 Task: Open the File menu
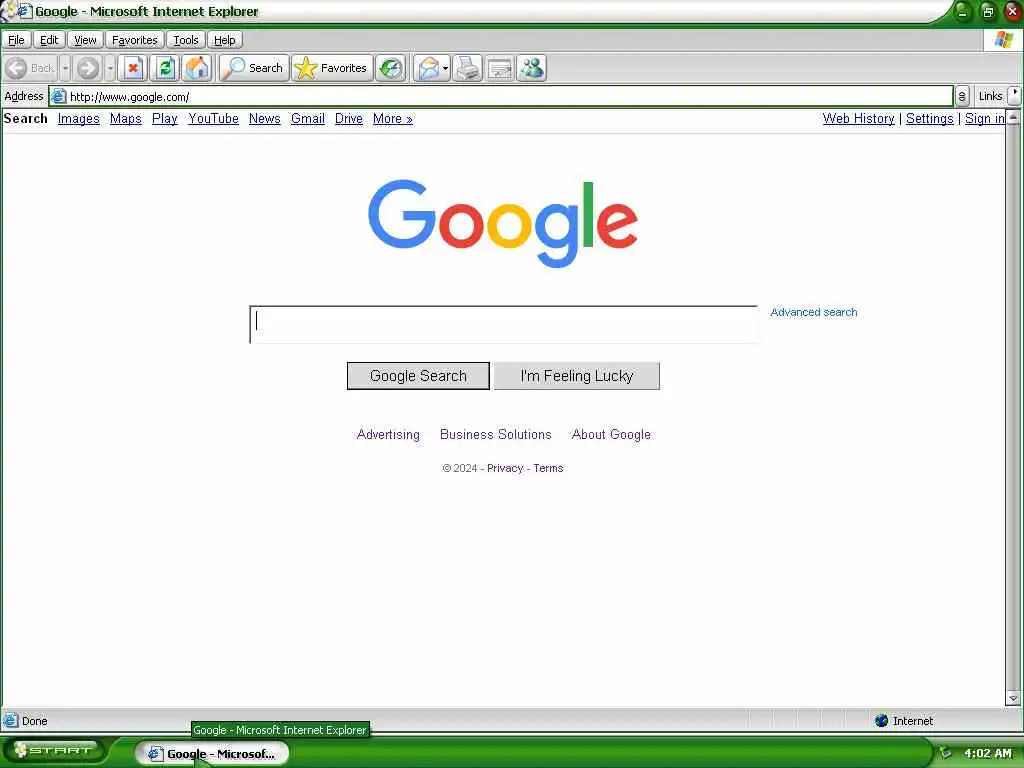(x=16, y=40)
